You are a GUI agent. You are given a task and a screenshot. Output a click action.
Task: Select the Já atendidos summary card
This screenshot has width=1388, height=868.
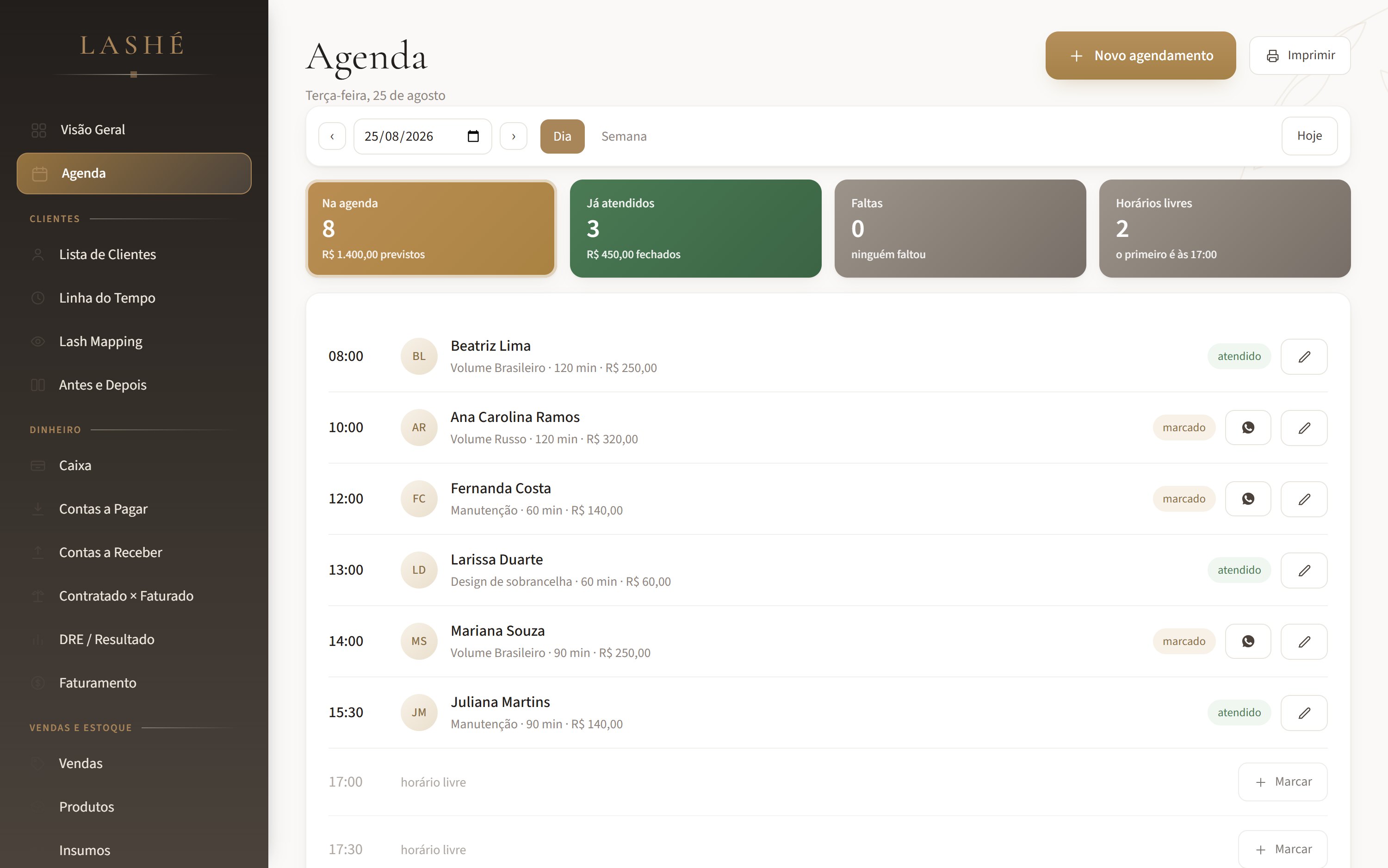tap(695, 229)
